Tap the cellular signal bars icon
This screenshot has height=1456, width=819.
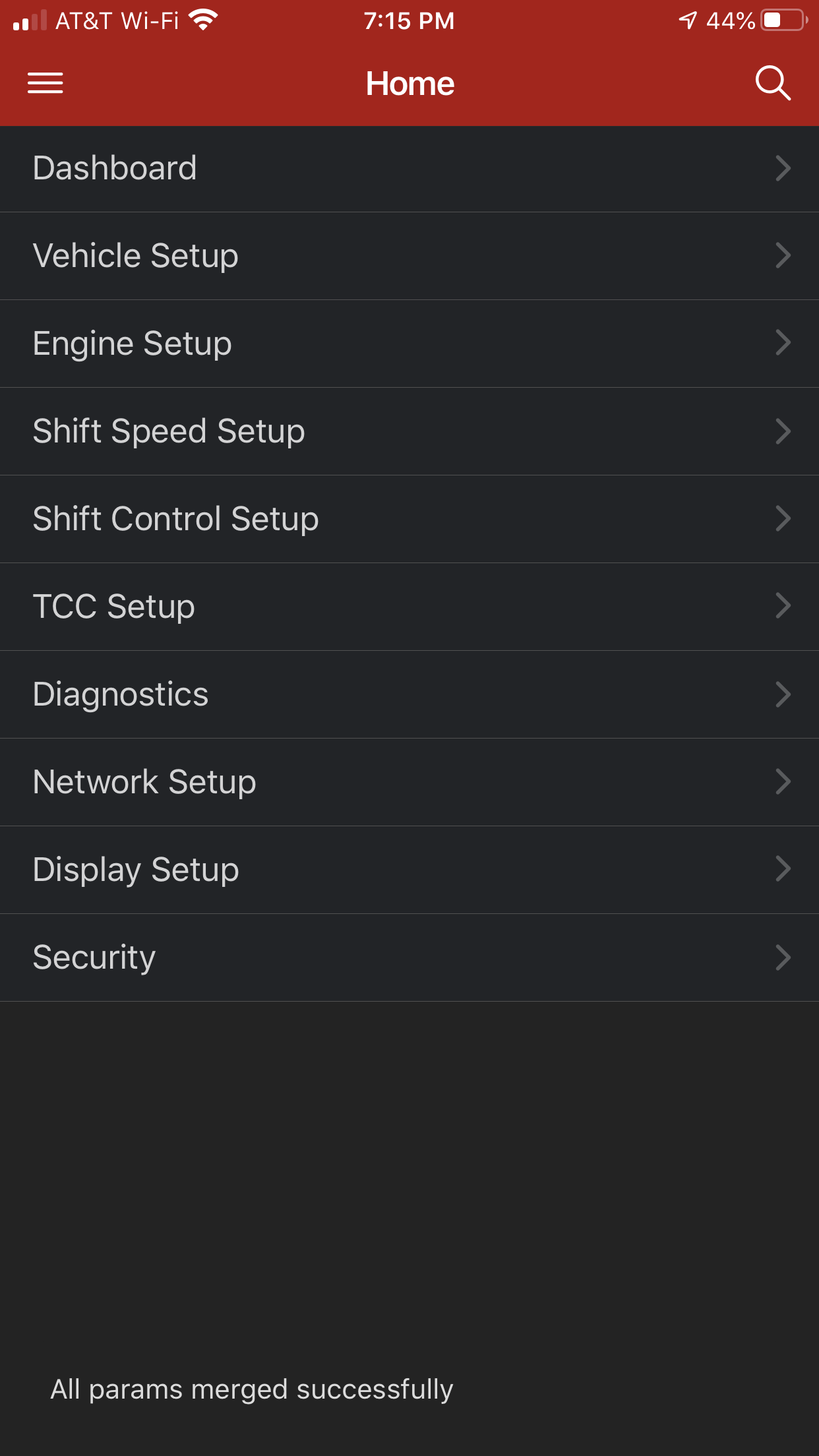tap(30, 20)
